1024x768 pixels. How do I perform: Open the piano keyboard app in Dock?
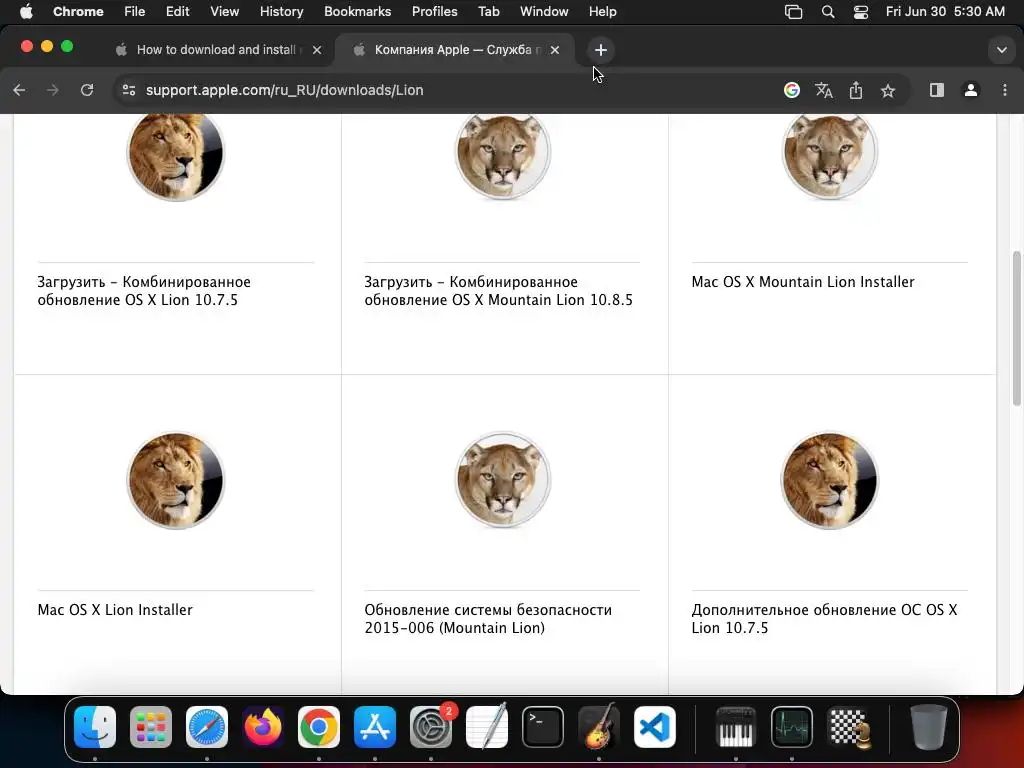(736, 727)
